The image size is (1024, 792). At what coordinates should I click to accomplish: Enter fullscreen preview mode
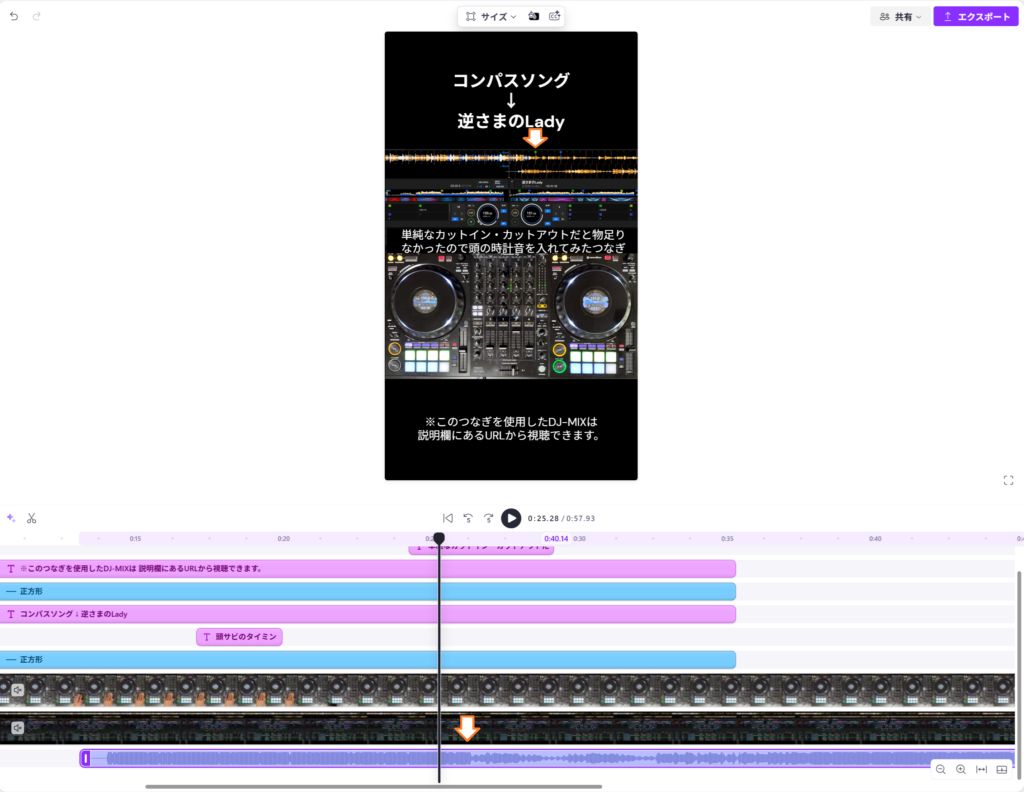[x=1008, y=480]
